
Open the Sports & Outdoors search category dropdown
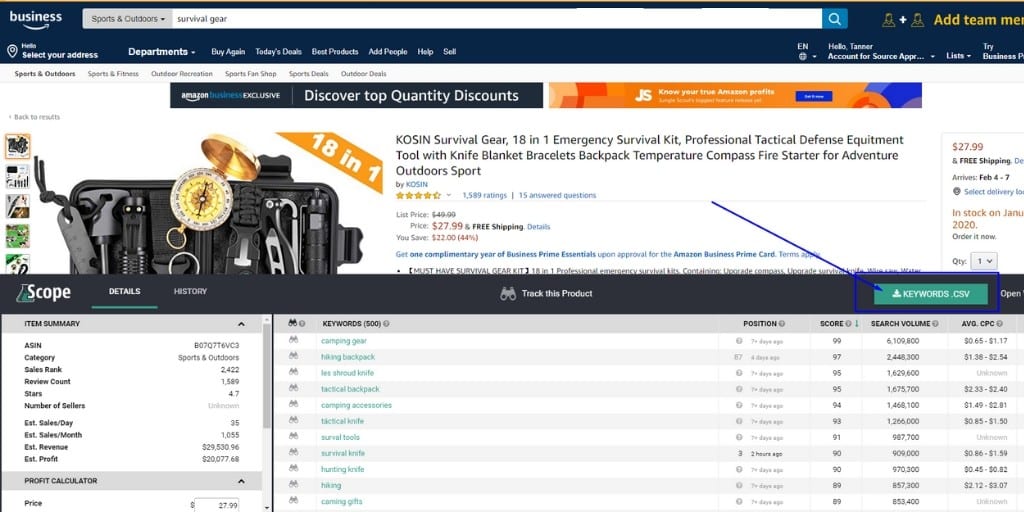[127, 19]
